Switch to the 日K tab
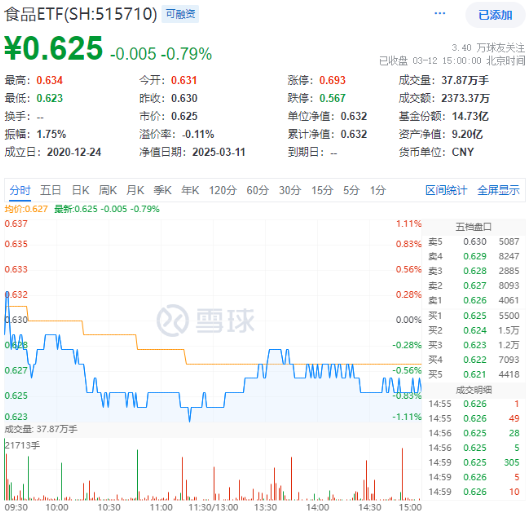 80,190
